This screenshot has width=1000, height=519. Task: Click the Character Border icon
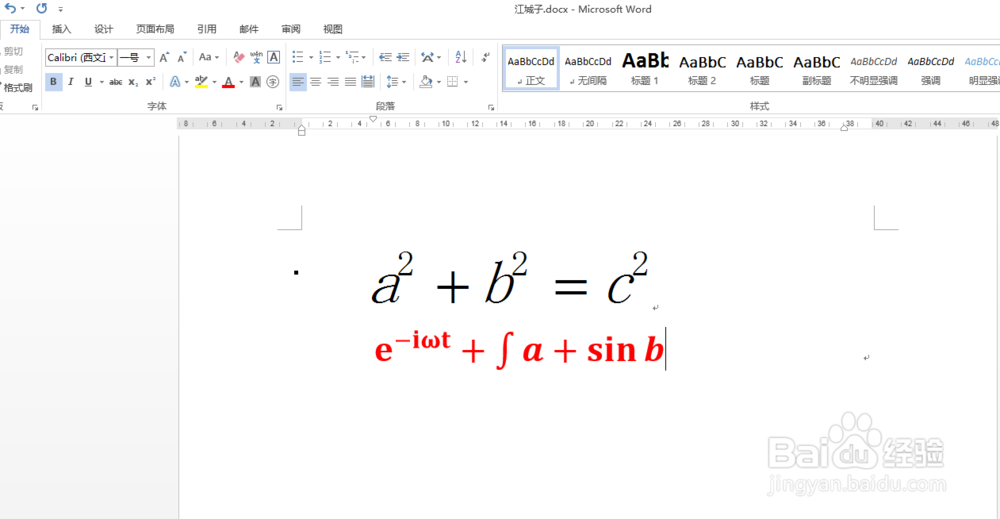(x=273, y=57)
